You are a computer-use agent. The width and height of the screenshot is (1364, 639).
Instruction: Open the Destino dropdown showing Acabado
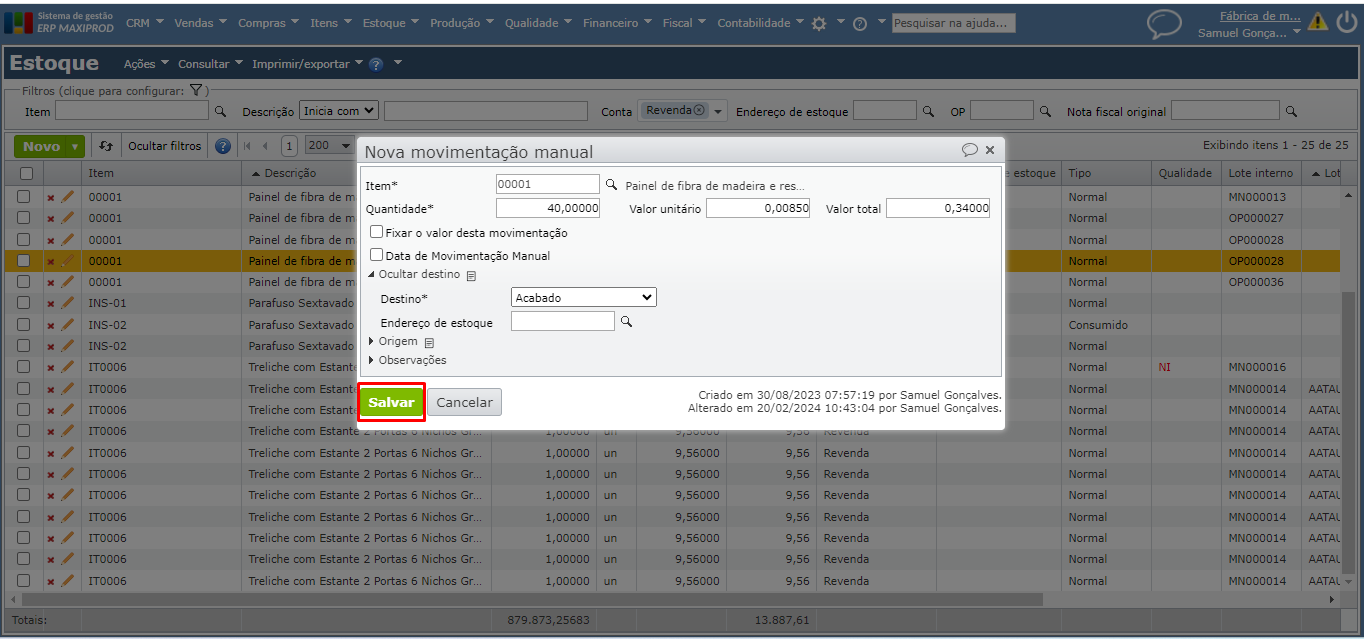(x=584, y=298)
